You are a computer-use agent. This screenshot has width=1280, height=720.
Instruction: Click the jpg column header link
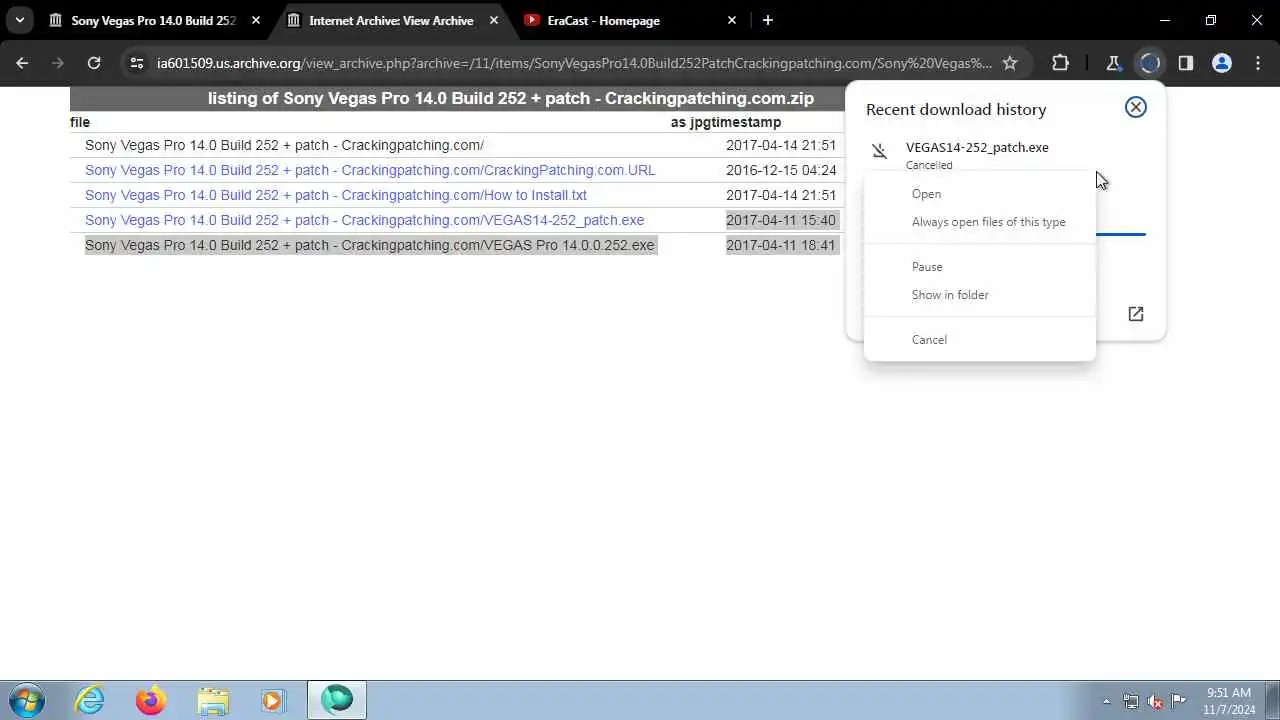click(699, 122)
